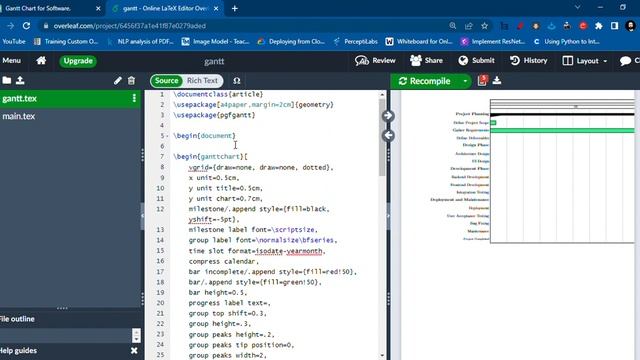The image size is (640, 360).
Task: Download the compiled PDF
Action: 497,80
